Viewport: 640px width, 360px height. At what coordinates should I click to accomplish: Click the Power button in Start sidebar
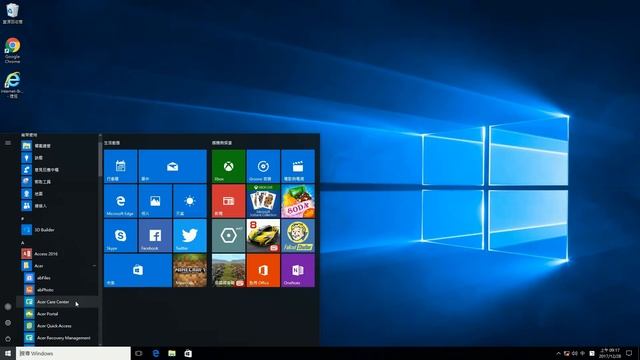[x=8, y=339]
